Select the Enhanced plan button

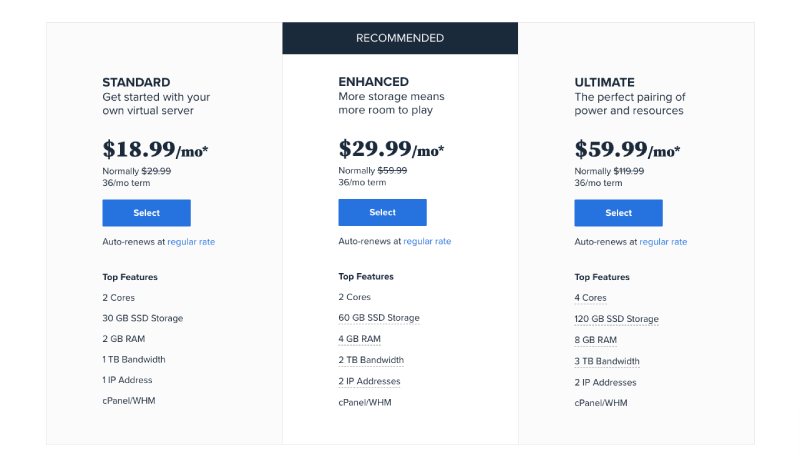382,212
